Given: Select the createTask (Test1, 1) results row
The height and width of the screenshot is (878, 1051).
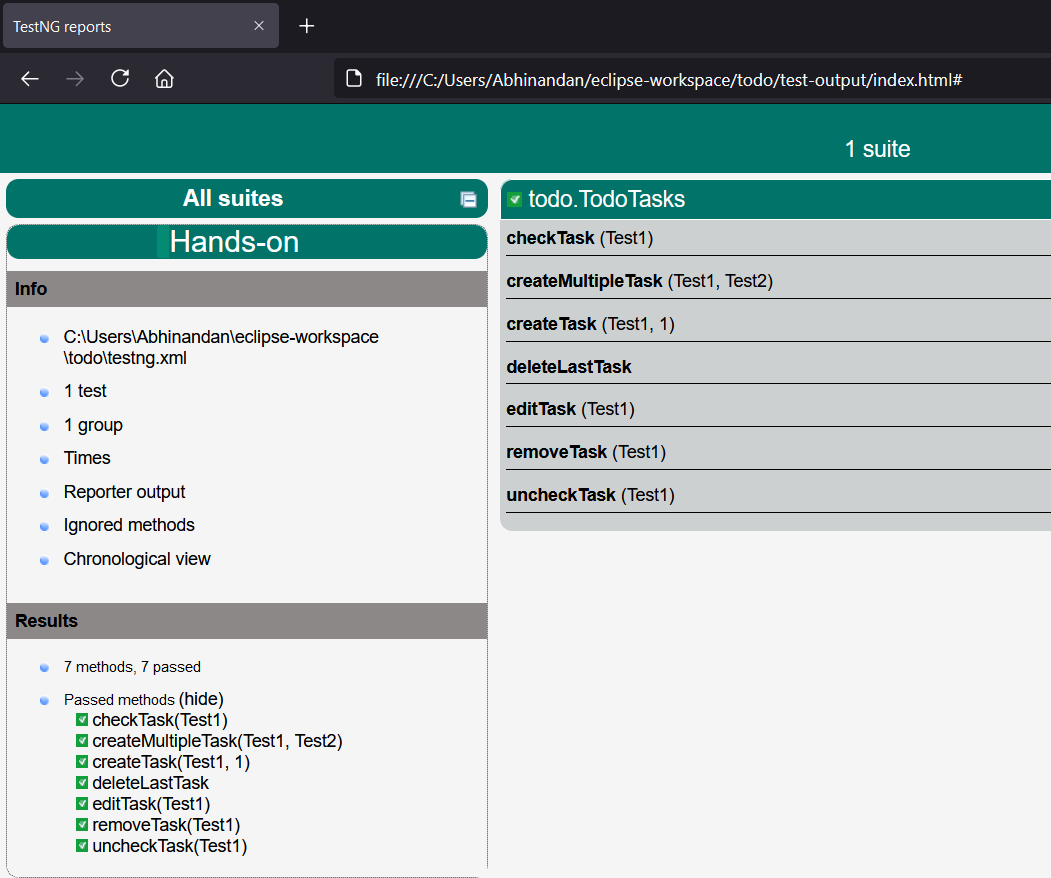Looking at the screenshot, I should [x=778, y=324].
